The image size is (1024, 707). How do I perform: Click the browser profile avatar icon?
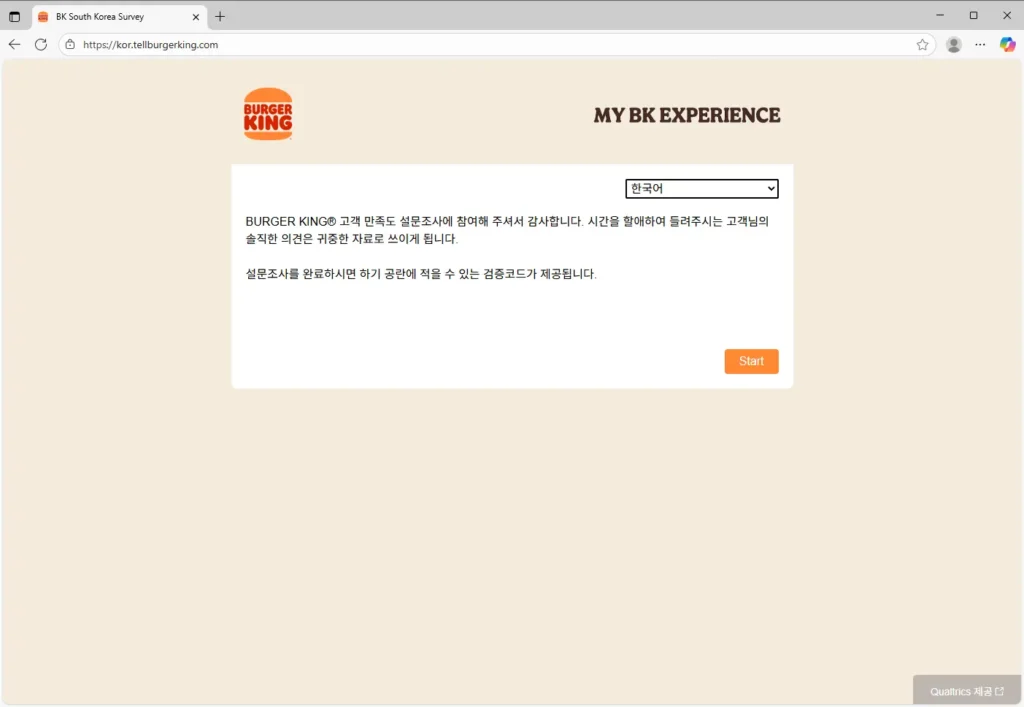(x=953, y=44)
